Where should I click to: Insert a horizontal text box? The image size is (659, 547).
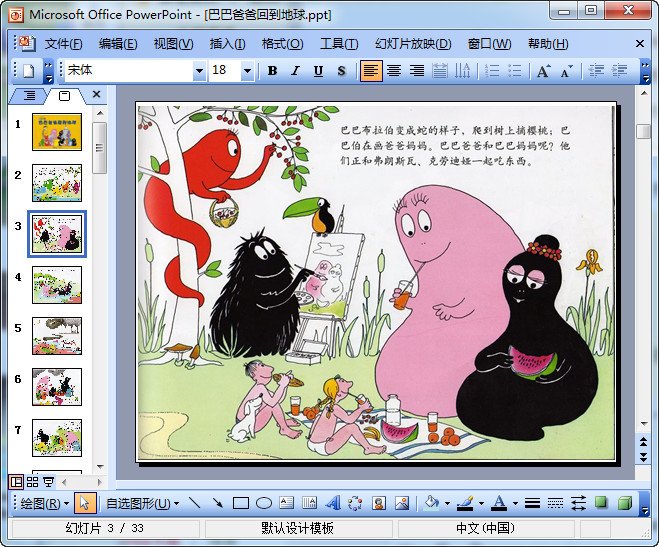287,502
